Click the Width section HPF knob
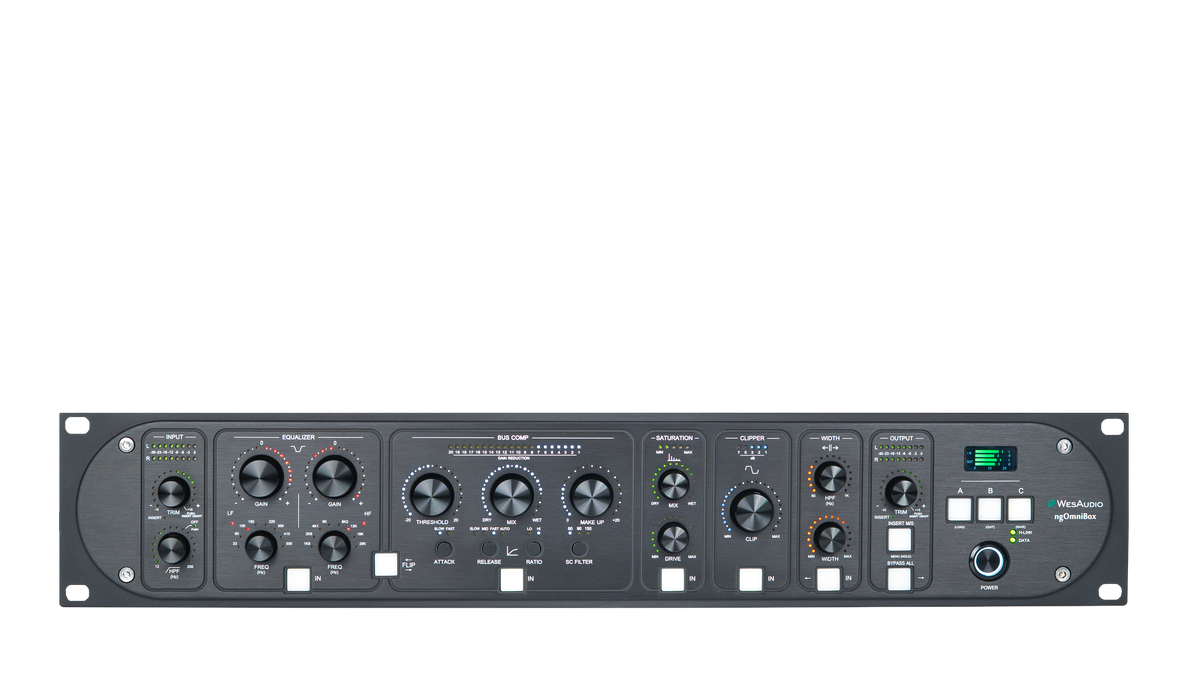Image resolution: width=1200 pixels, height=675 pixels. (x=829, y=477)
